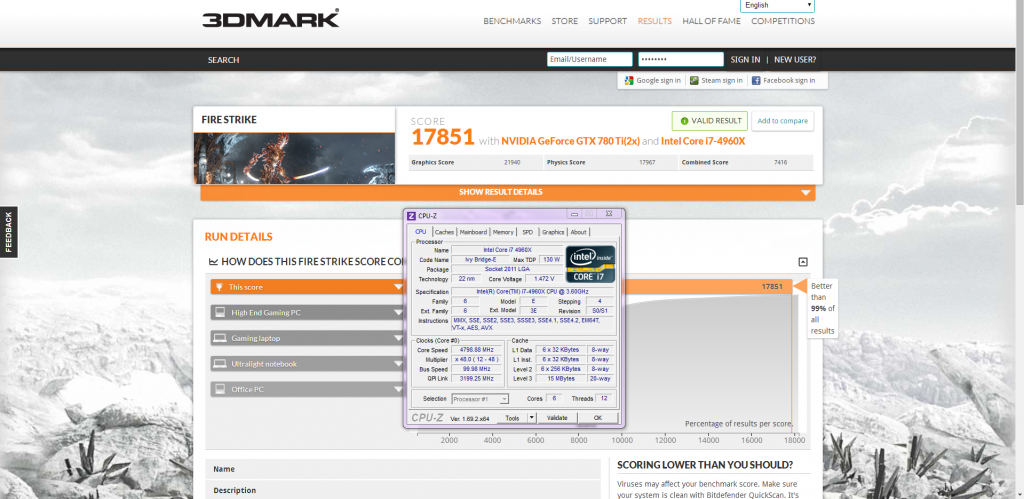Switch to the Graphics tab in CPU-Z

point(553,232)
